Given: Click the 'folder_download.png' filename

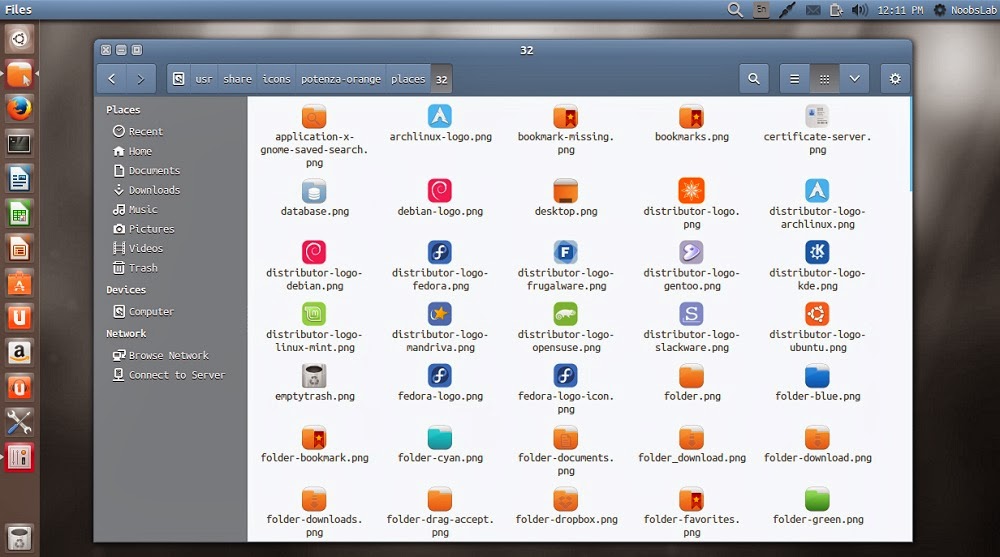Looking at the screenshot, I should (x=691, y=457).
